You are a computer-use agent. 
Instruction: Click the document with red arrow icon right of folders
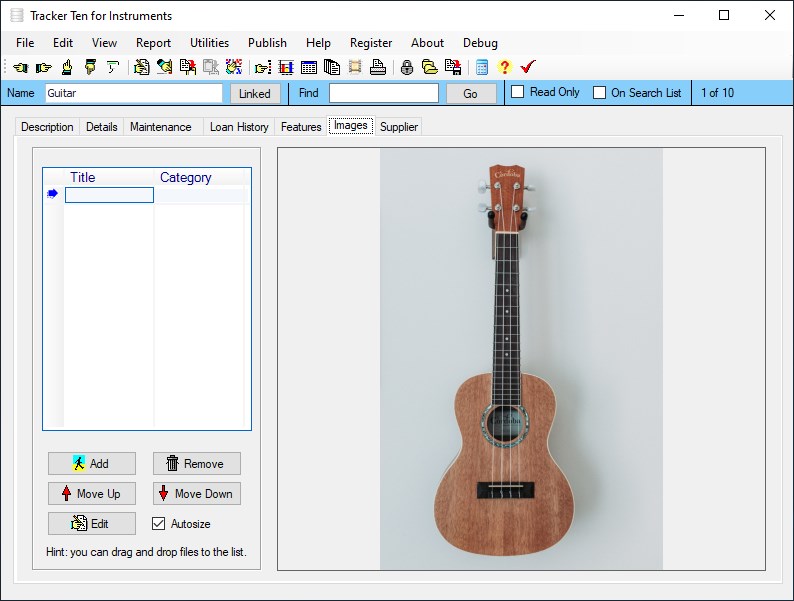(x=453, y=67)
